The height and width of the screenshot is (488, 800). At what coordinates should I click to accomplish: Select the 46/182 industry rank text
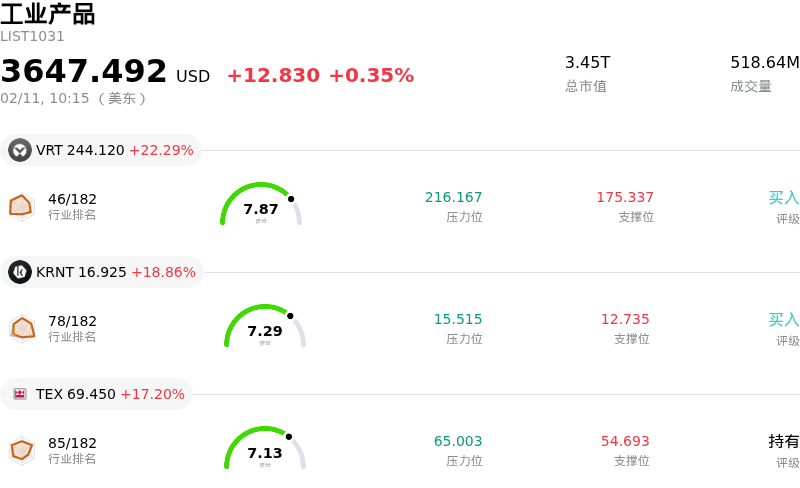click(x=72, y=199)
